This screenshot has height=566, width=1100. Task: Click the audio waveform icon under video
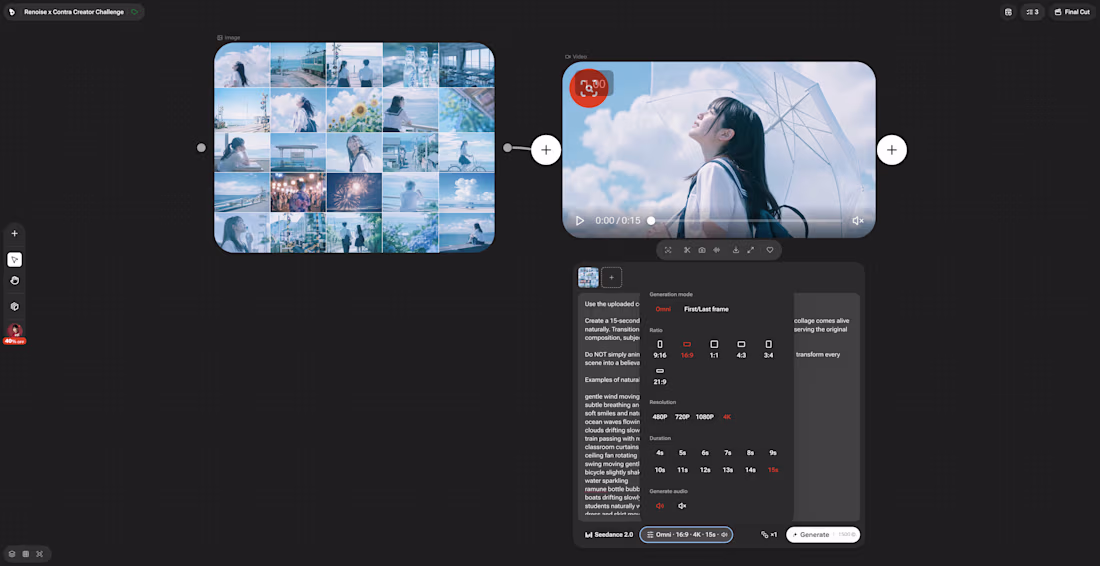[x=716, y=250]
